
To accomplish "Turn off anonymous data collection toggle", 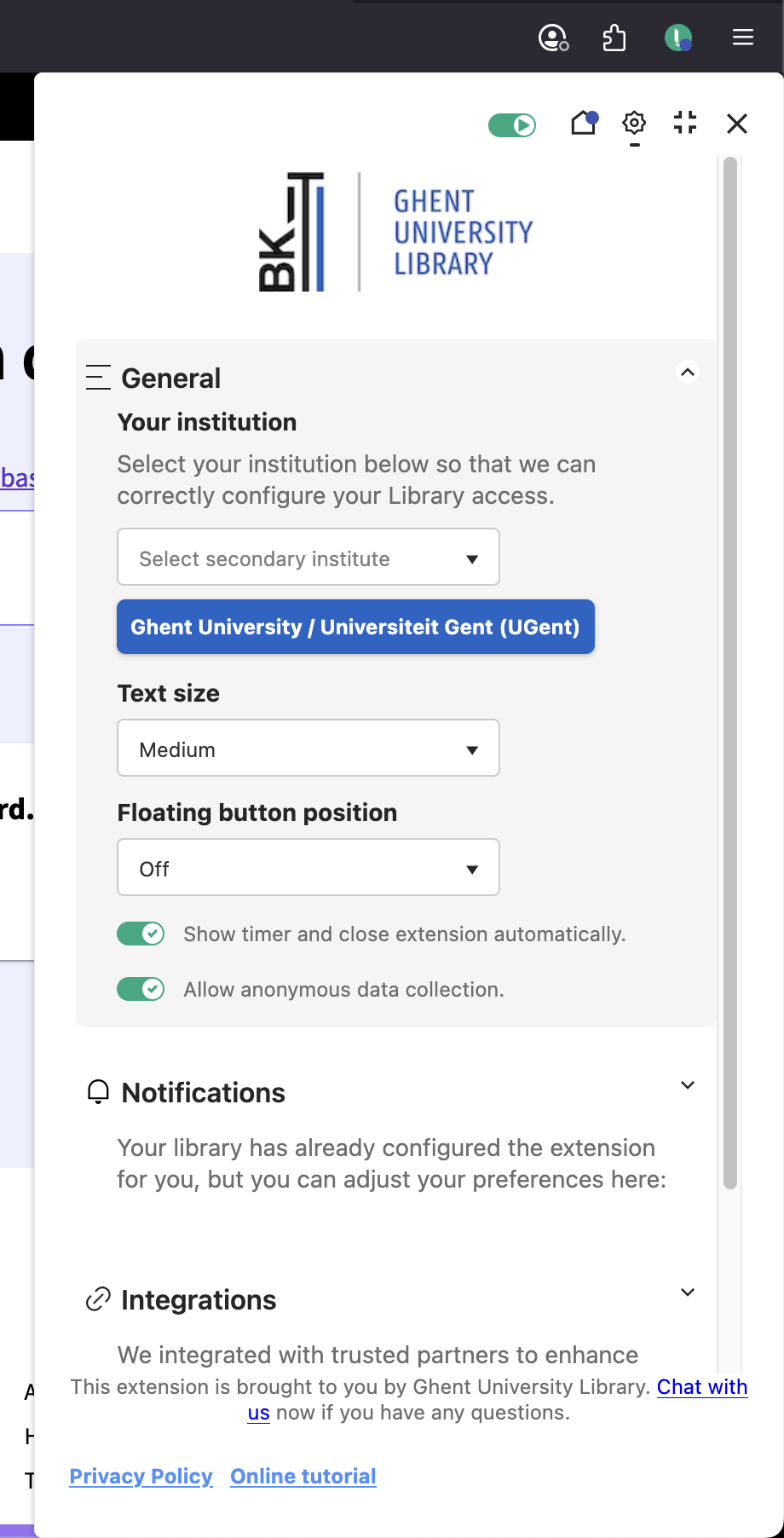I will tap(141, 989).
